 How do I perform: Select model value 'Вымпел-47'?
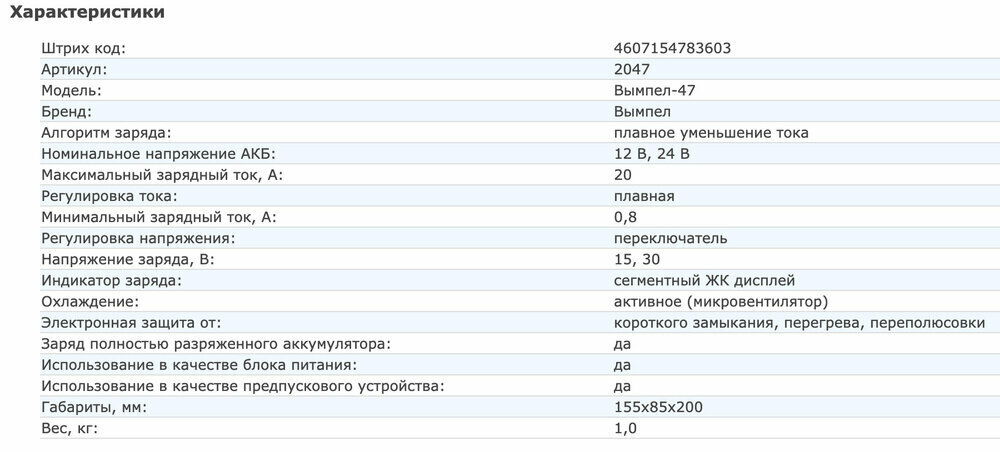click(654, 91)
